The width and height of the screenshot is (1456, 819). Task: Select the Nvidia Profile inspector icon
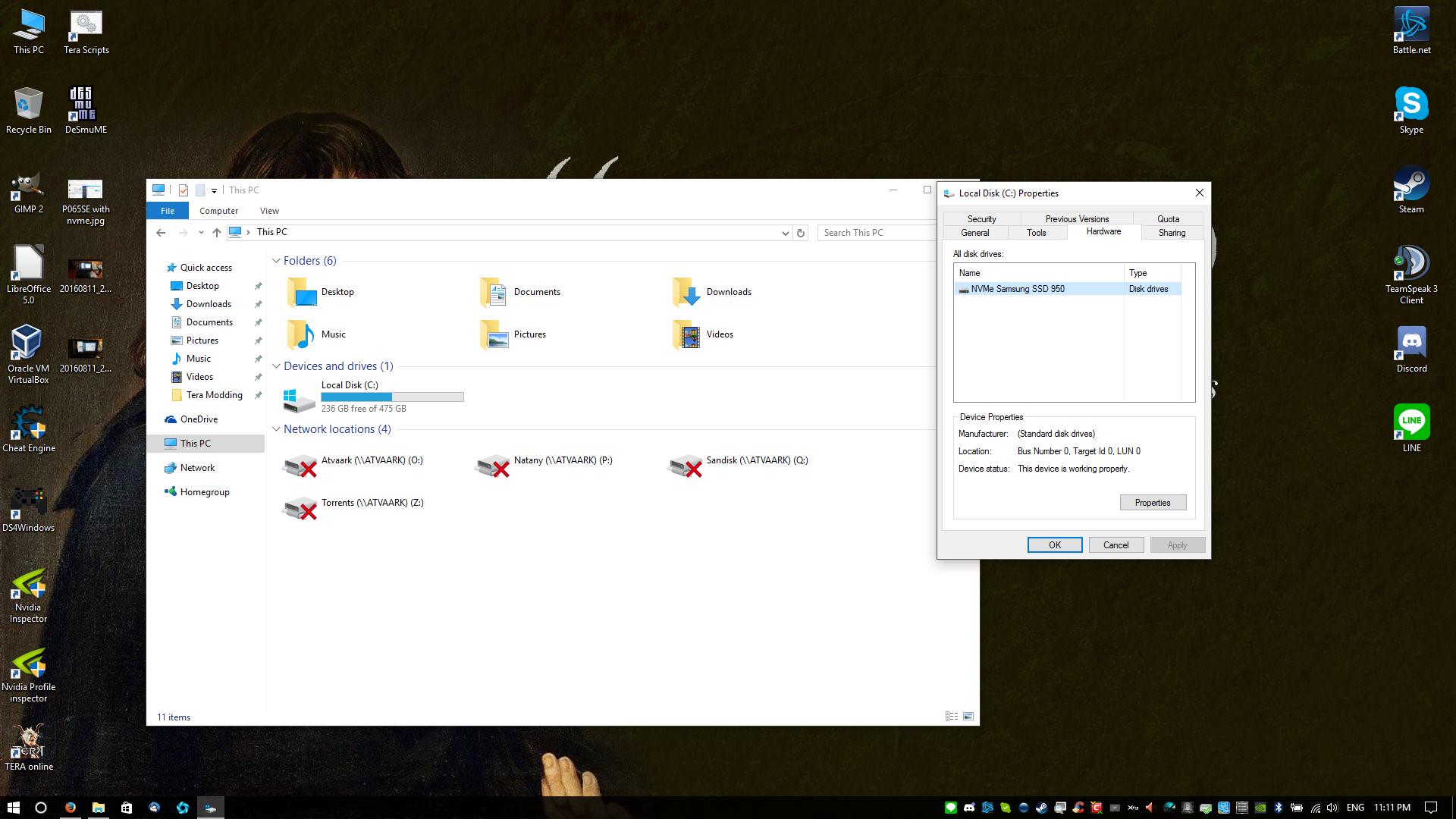(28, 676)
